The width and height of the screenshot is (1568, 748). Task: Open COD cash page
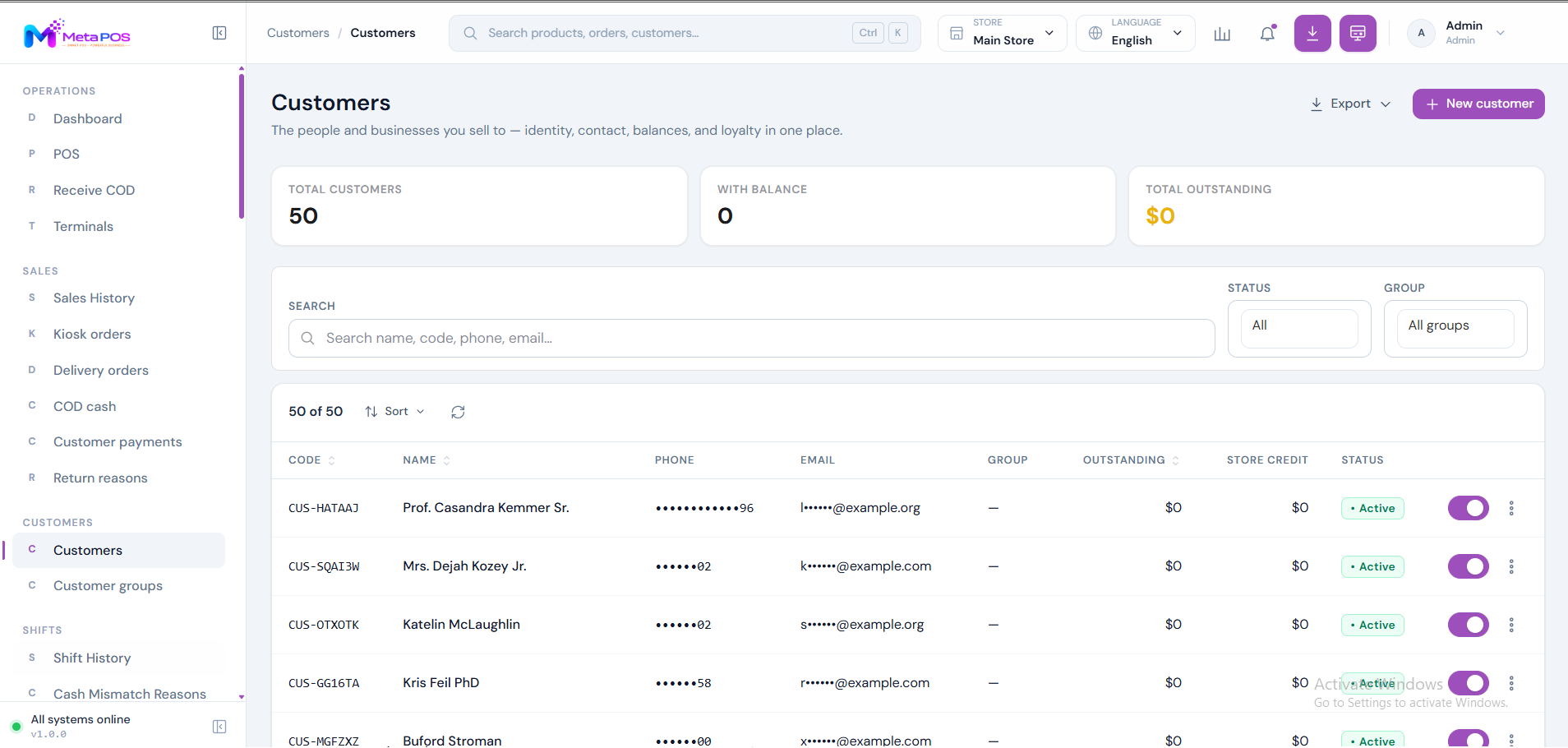(118, 407)
